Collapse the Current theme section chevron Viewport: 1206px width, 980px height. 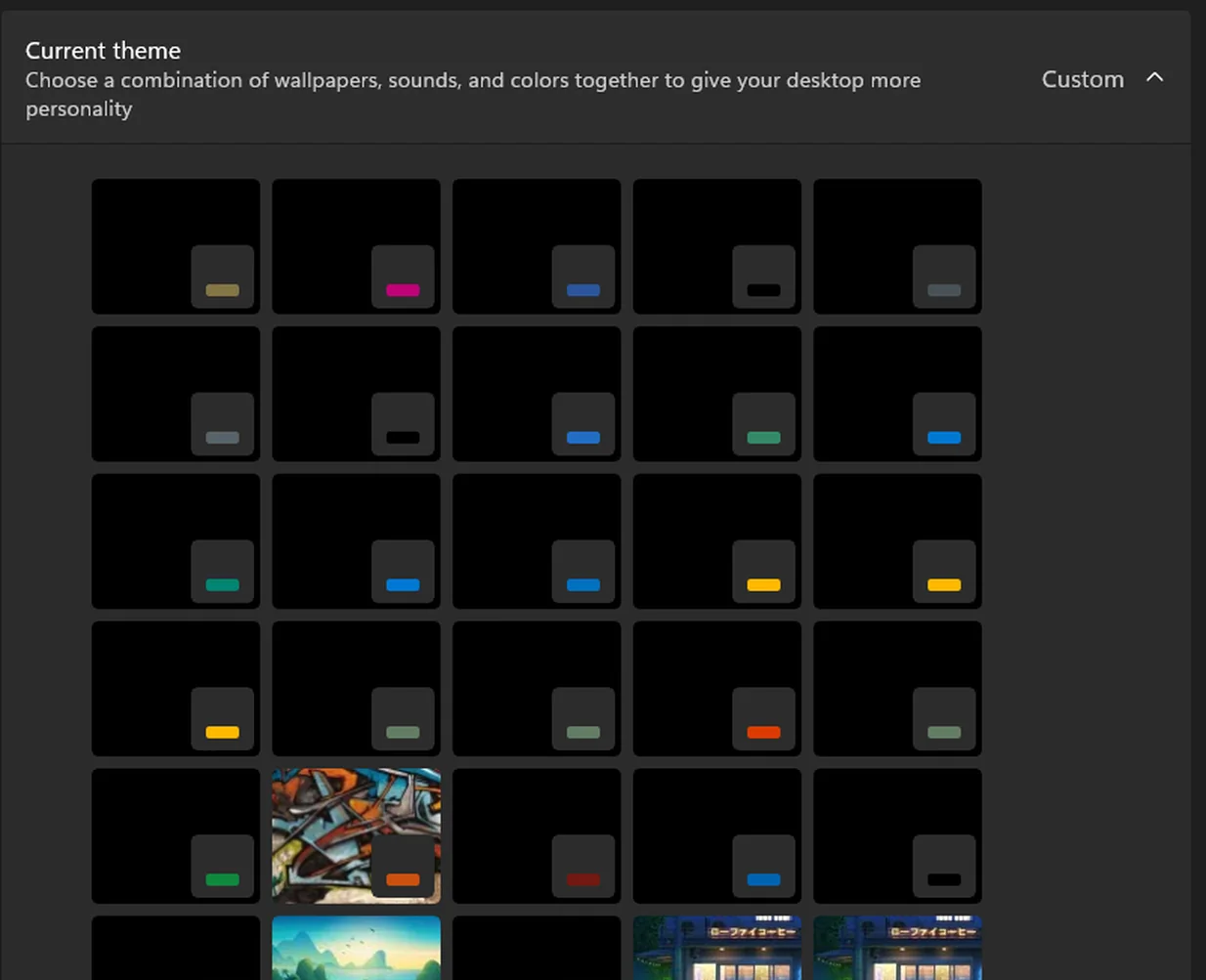pos(1154,77)
